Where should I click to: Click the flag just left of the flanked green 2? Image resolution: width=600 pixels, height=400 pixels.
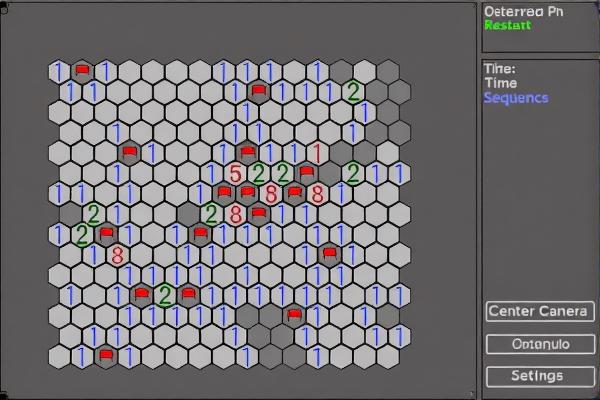[142, 294]
